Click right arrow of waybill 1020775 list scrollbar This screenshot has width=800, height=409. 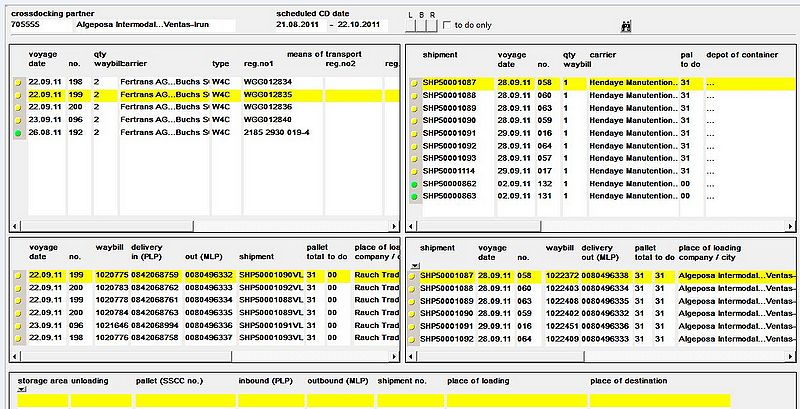tap(394, 356)
